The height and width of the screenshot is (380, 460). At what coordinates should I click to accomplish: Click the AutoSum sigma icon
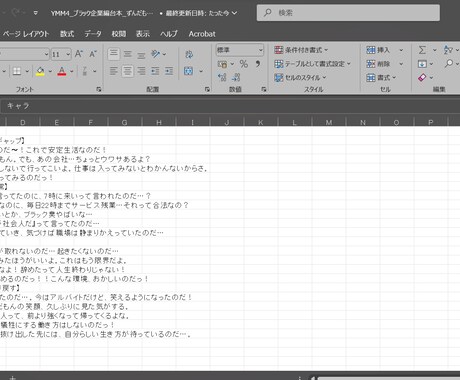422,50
